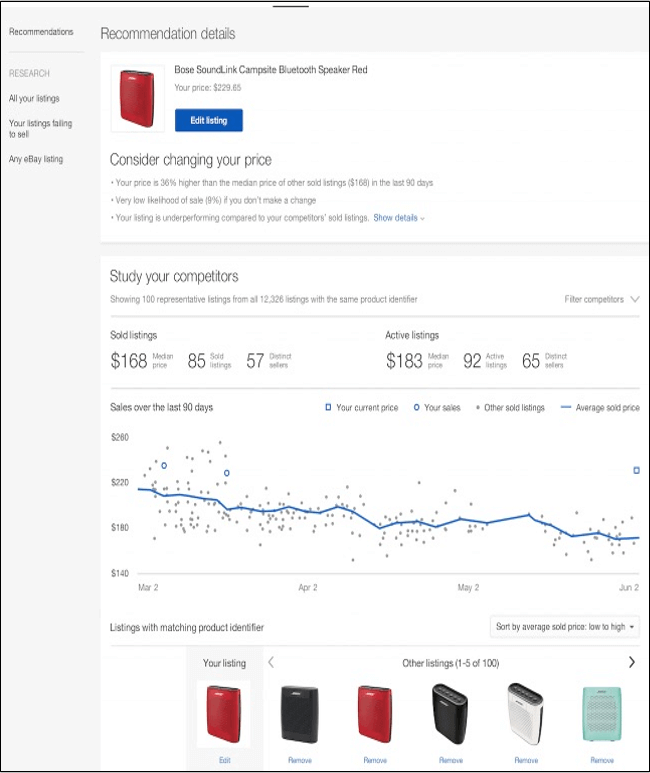This screenshot has width=650, height=773.
Task: Click Average sold price legend line
Action: tap(566, 407)
